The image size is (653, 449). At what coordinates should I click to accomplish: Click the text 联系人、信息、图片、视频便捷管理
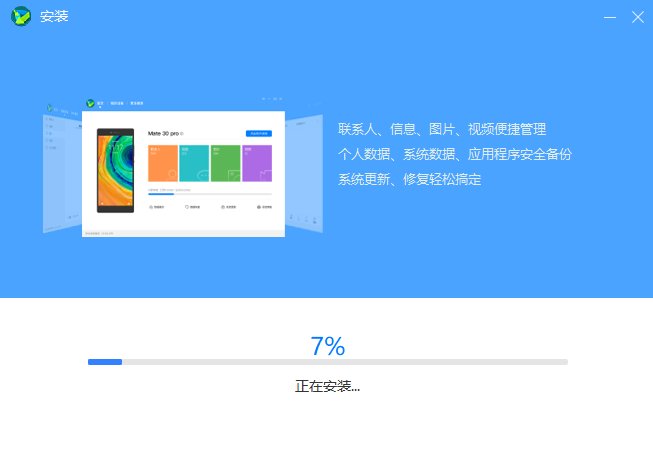pyautogui.click(x=442, y=129)
